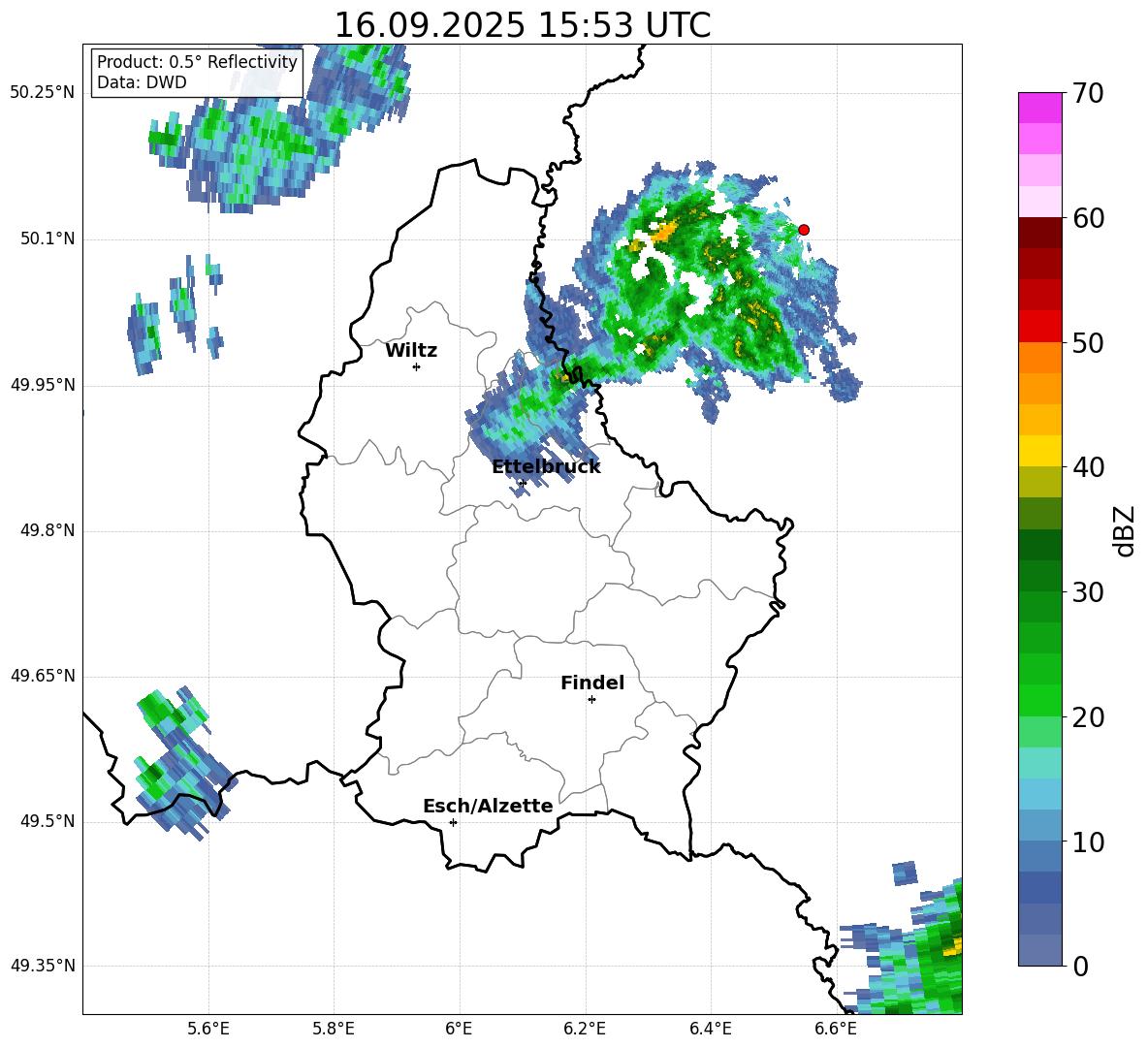Click the 49.8°N latitude label
This screenshot has height=1048, width=1148.
point(47,530)
